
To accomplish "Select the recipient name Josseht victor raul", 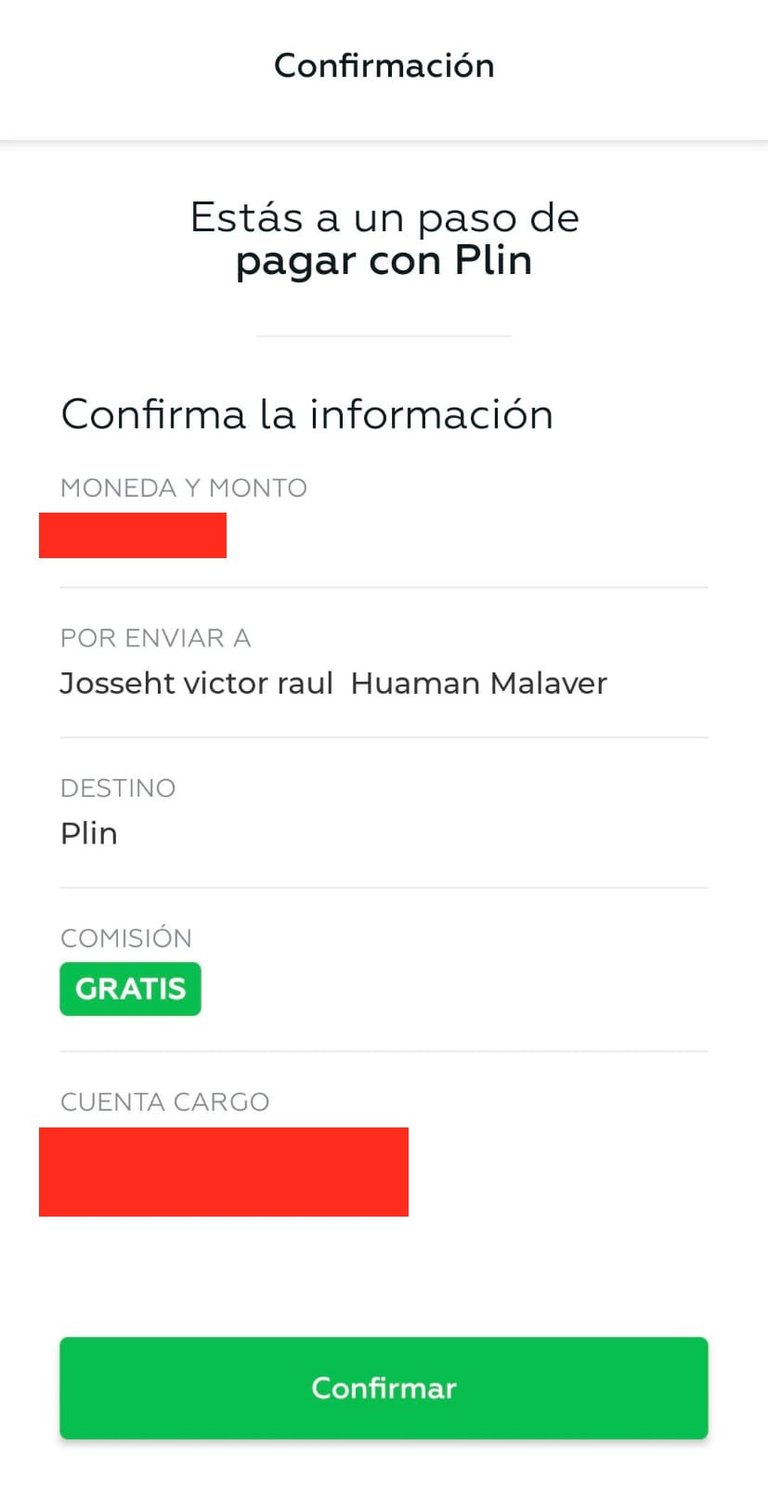I will tap(196, 684).
